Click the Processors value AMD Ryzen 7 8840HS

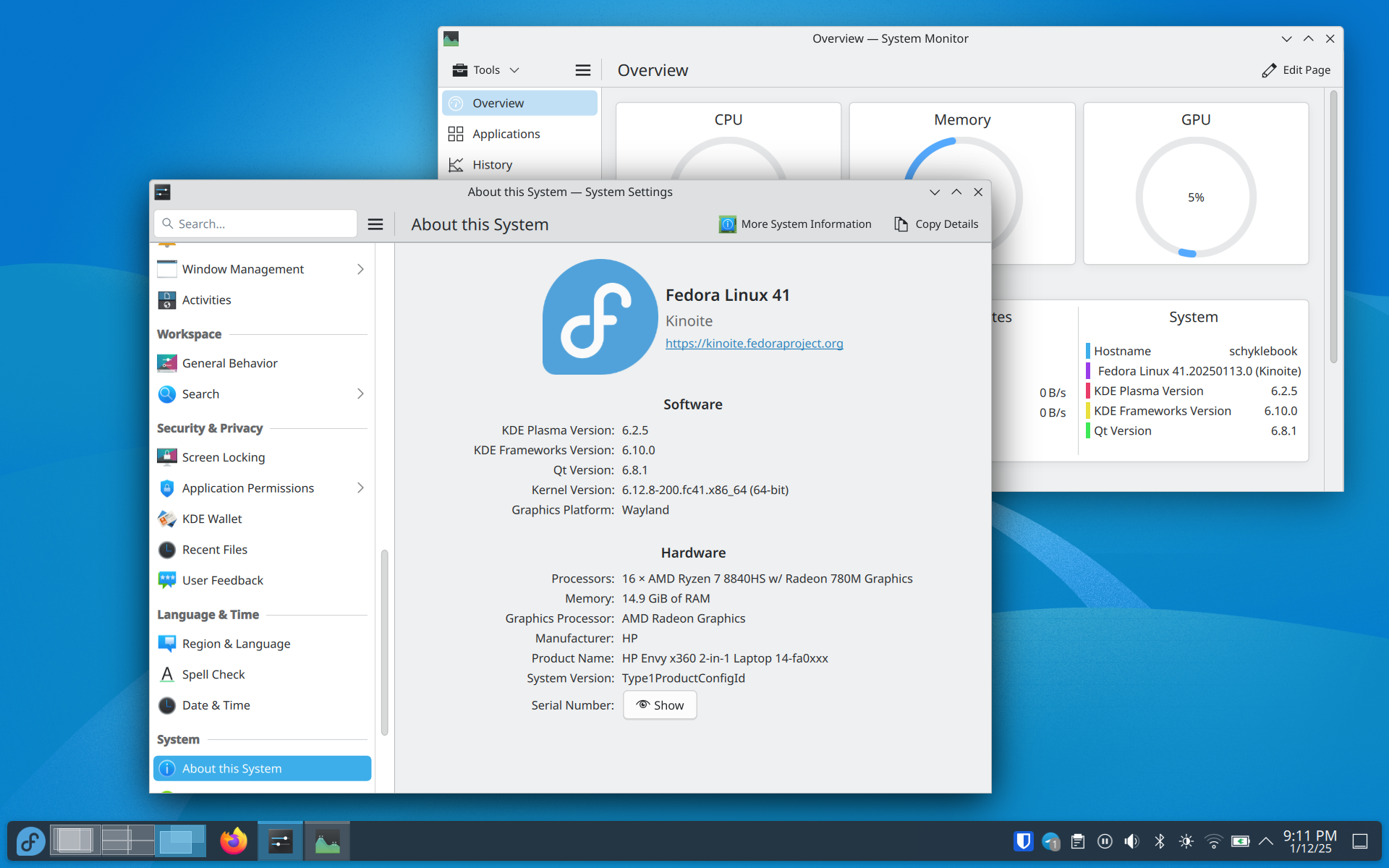click(x=767, y=579)
